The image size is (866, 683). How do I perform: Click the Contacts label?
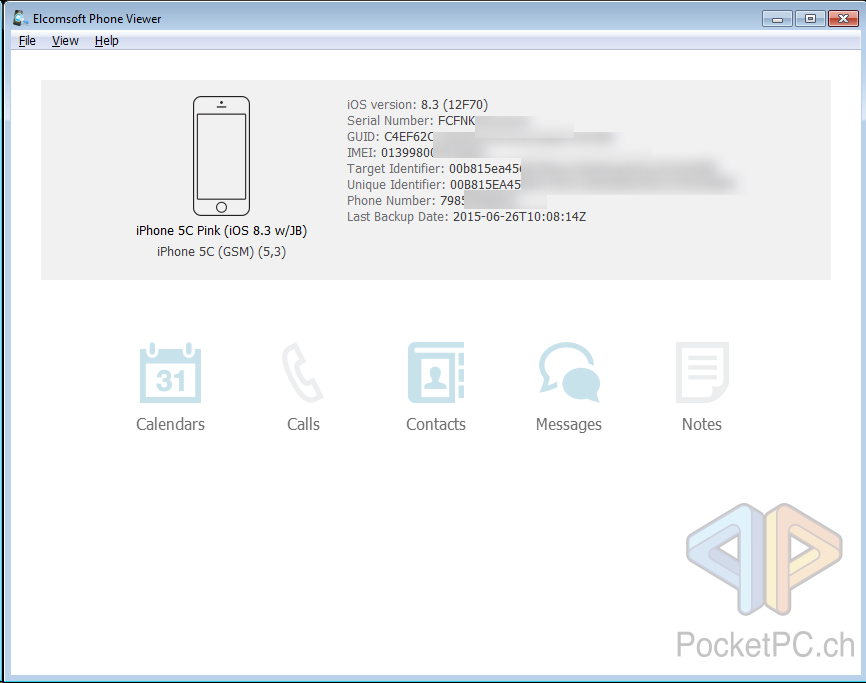tap(436, 424)
